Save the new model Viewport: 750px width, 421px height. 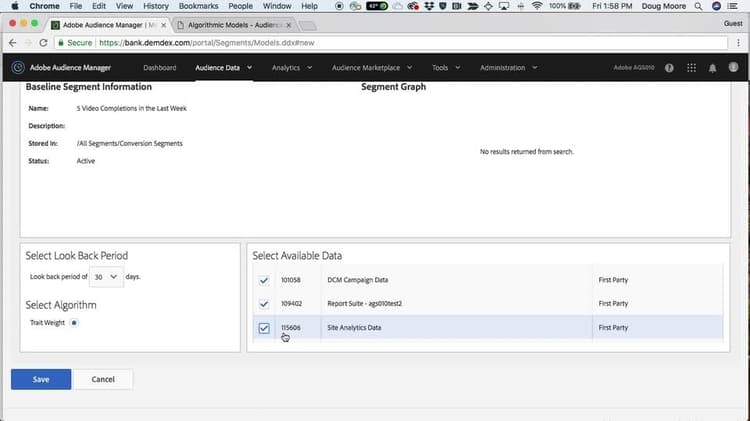(x=41, y=379)
